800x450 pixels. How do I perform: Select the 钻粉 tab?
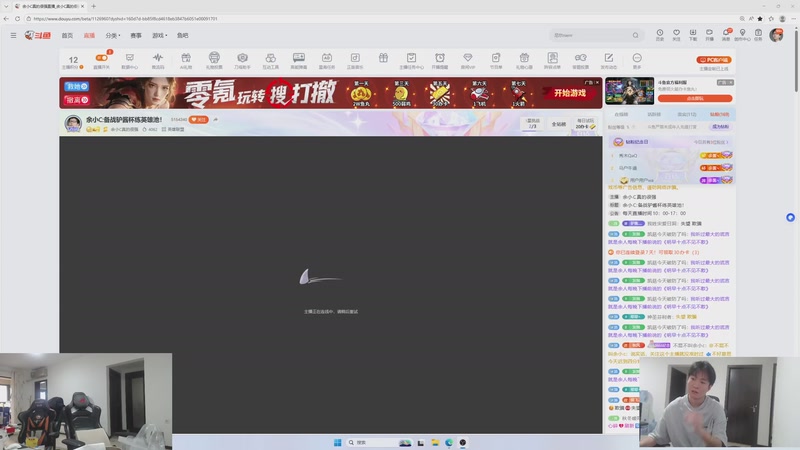pos(719,114)
